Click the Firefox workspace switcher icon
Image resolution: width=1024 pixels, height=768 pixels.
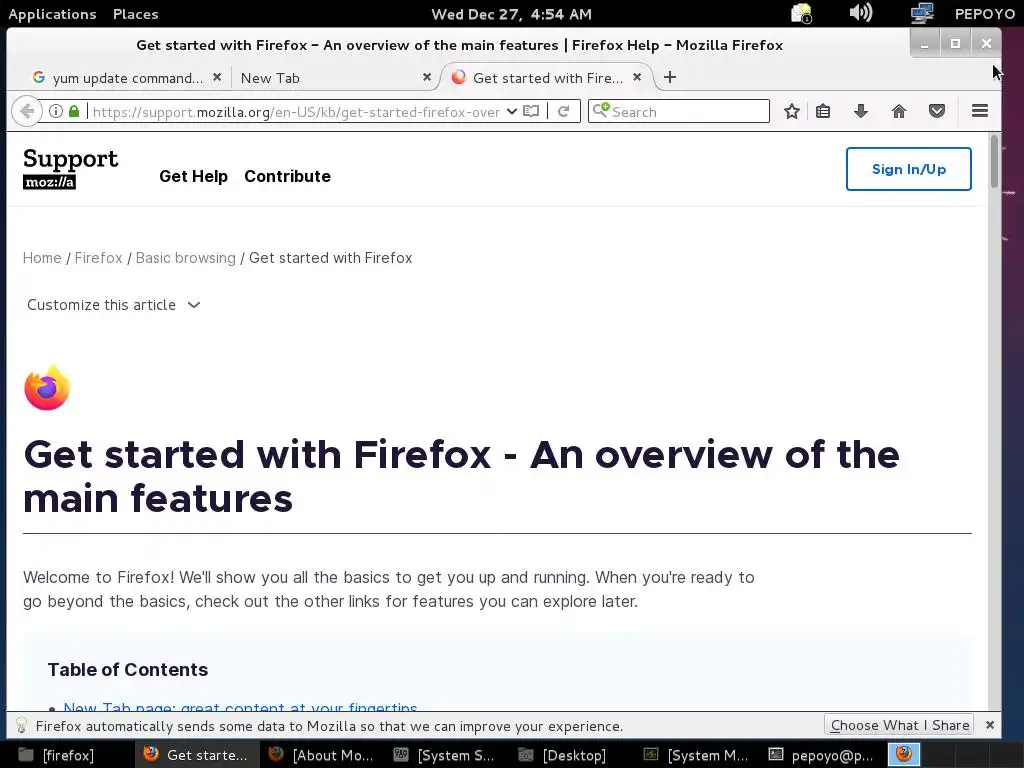[x=904, y=754]
